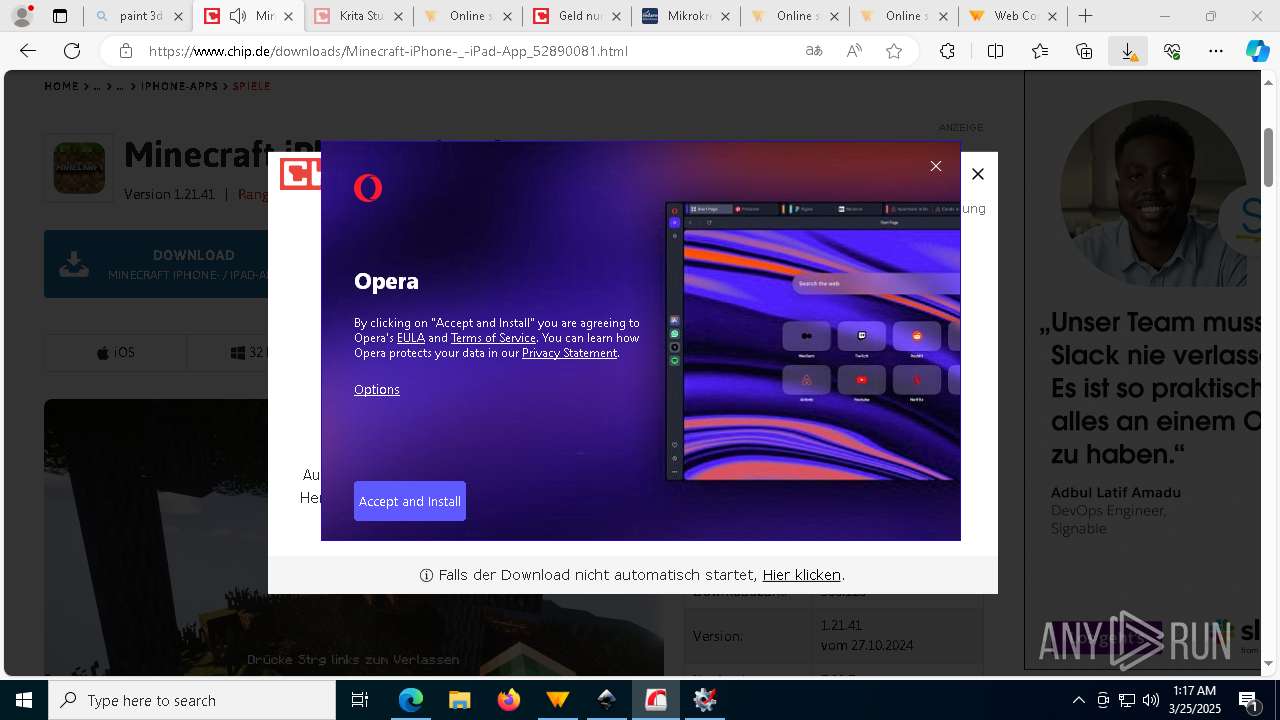1280x720 pixels.
Task: Click the Opera logo in installer
Action: [368, 187]
